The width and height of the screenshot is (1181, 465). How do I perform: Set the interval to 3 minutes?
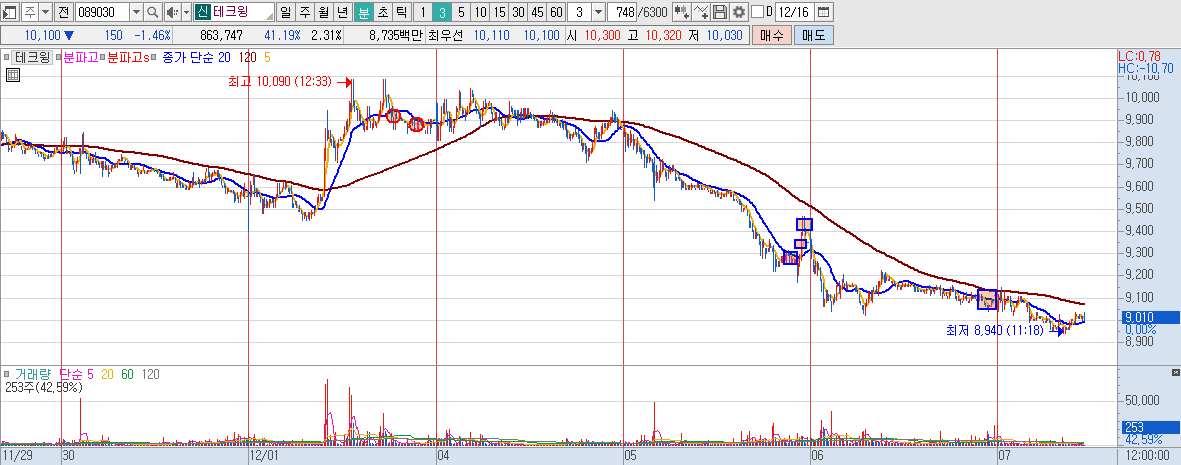(442, 12)
